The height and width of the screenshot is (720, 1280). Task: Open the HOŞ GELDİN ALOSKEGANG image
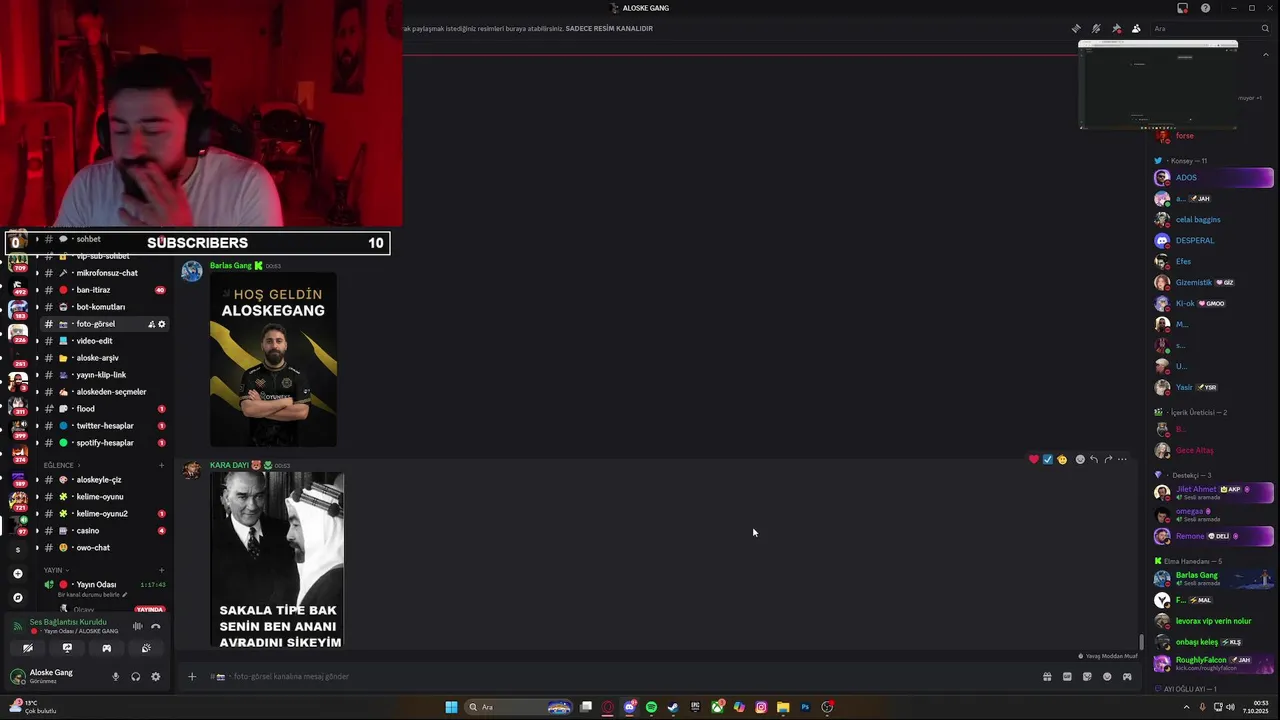coord(273,360)
